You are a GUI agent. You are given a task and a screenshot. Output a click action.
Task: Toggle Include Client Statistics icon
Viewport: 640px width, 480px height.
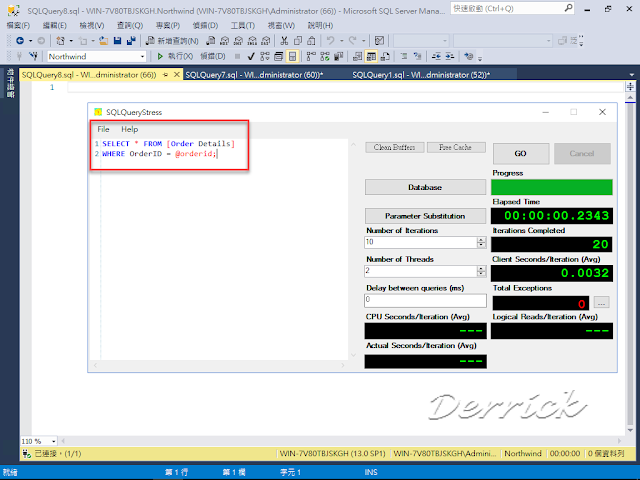pyautogui.click(x=338, y=56)
